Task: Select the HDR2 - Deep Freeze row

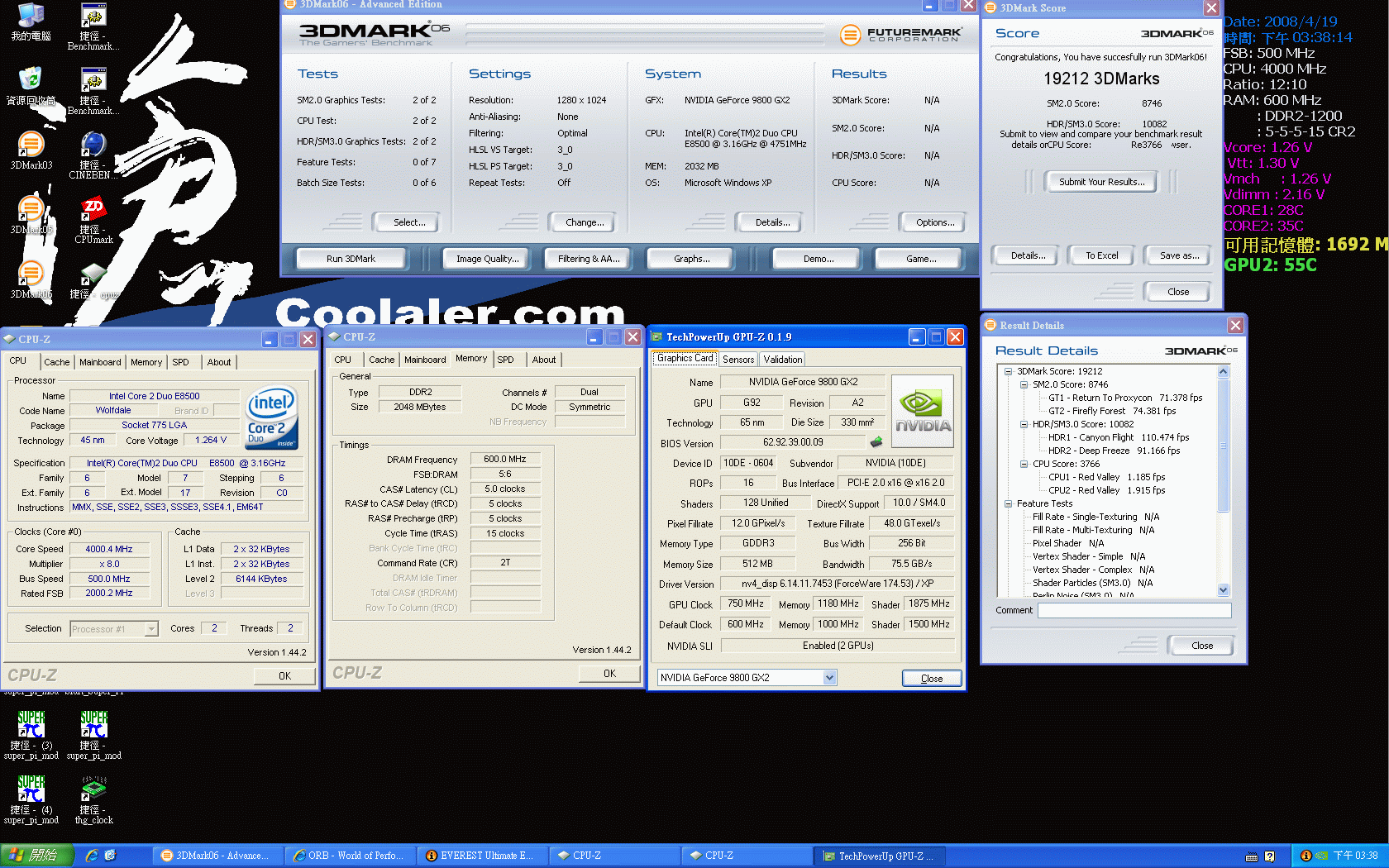Action: point(1114,451)
